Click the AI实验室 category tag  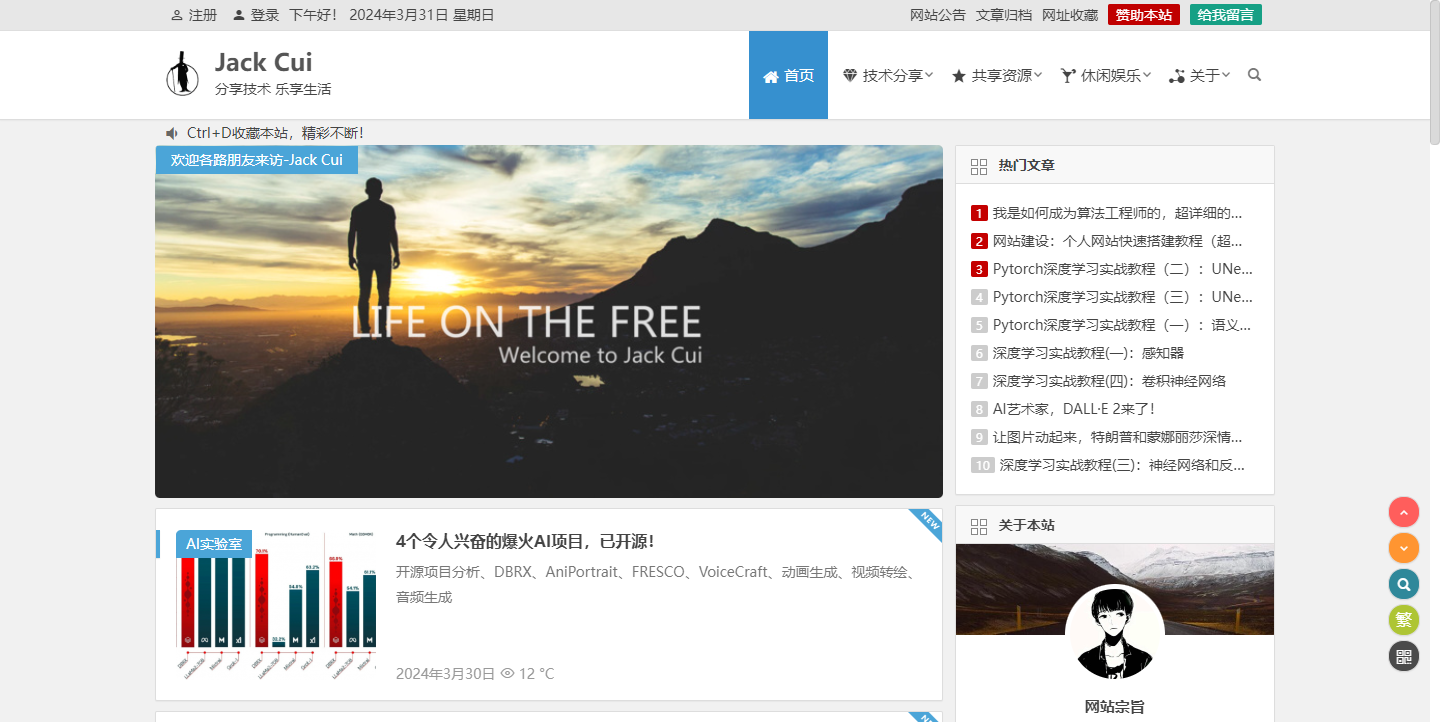tap(214, 544)
